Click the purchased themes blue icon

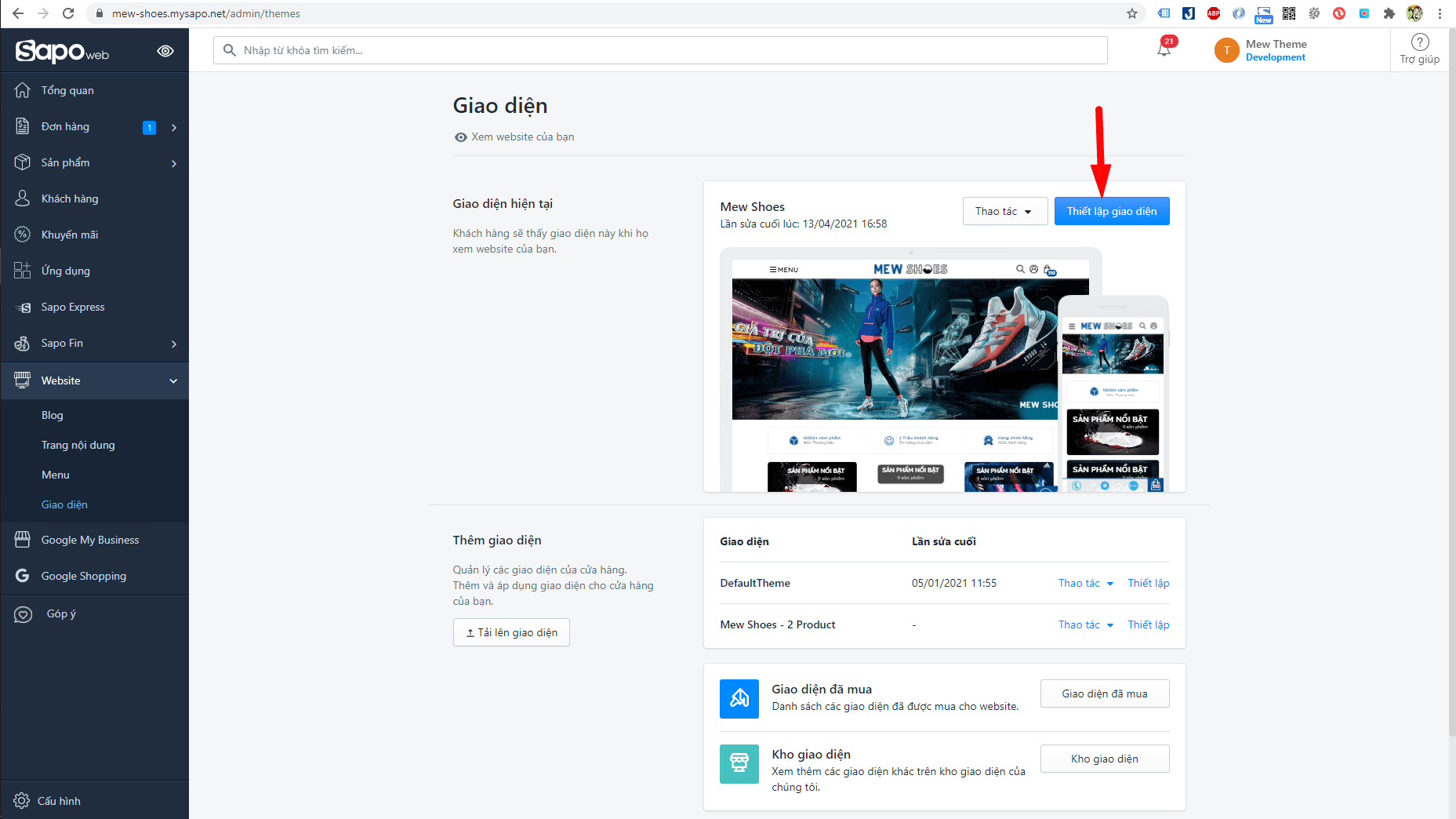739,699
